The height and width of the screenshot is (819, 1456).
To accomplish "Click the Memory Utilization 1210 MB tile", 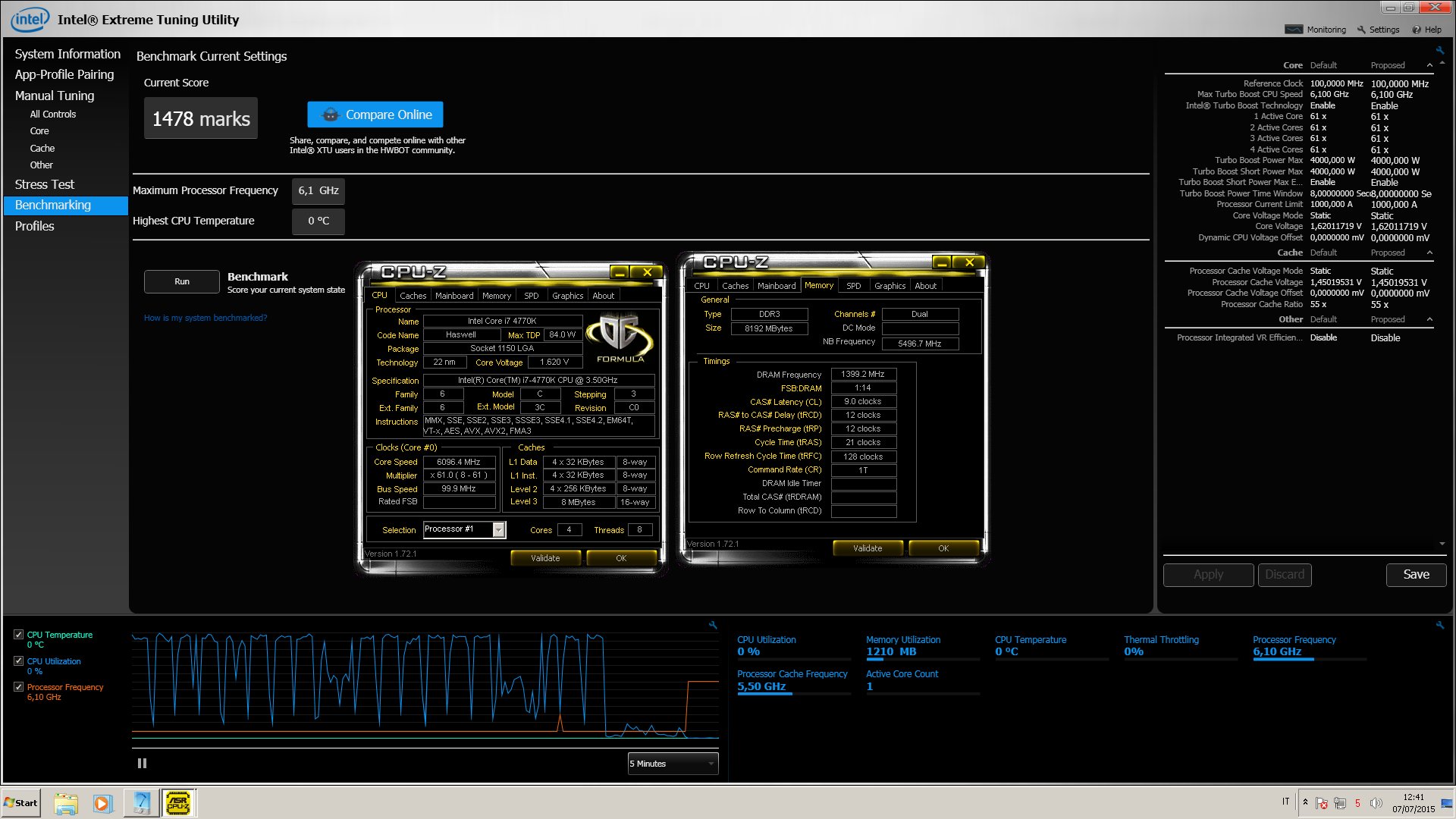I will (923, 646).
